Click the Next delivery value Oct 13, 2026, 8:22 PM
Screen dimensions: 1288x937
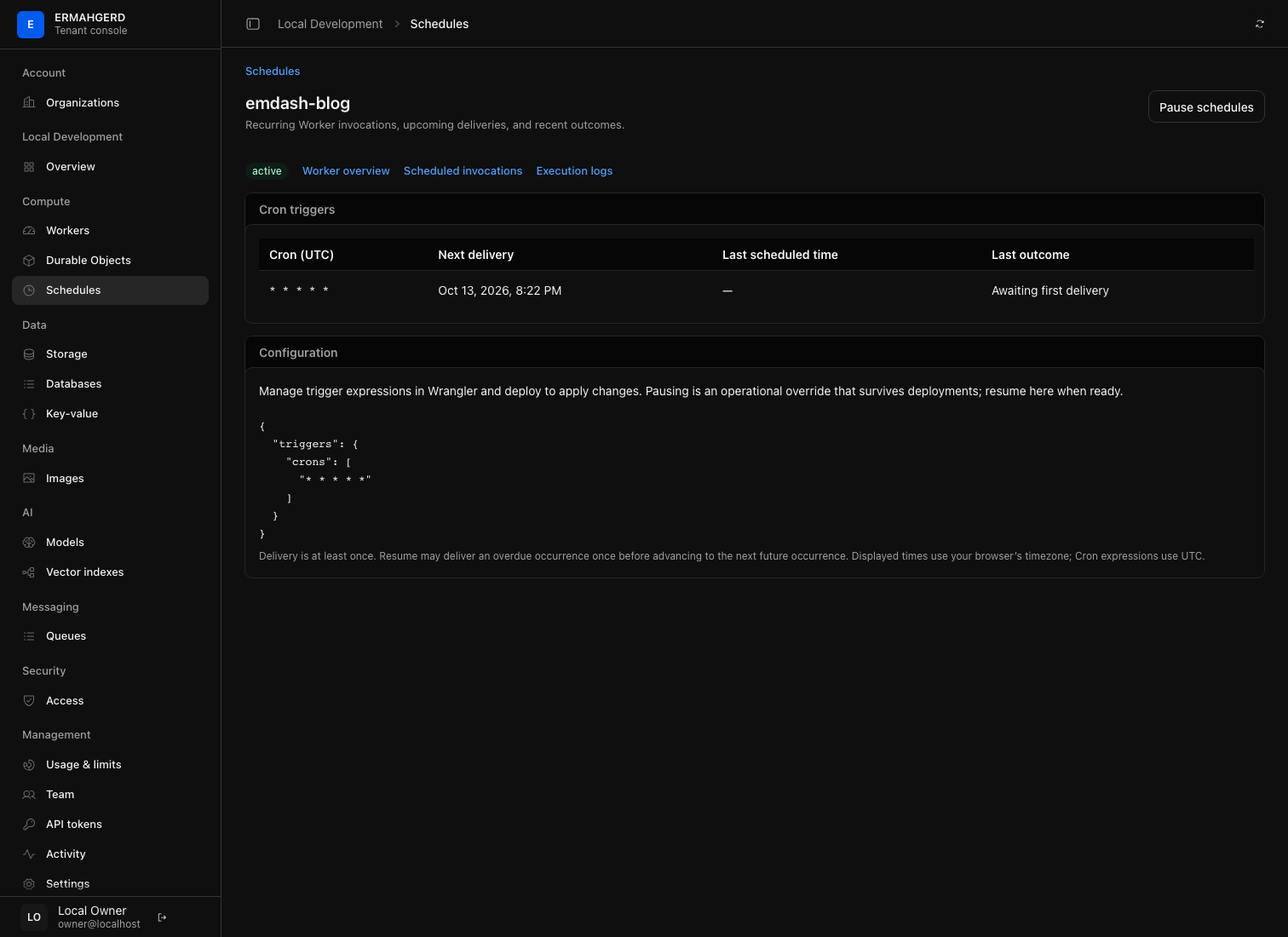point(500,290)
